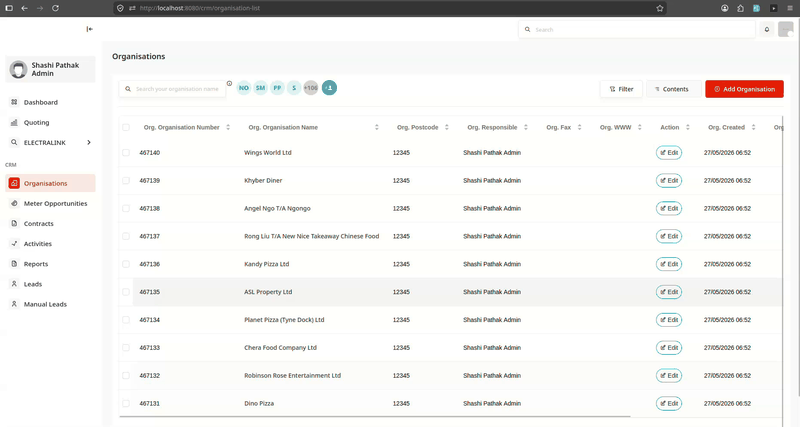Open the Contents button
Image resolution: width=800 pixels, height=427 pixels.
674,89
